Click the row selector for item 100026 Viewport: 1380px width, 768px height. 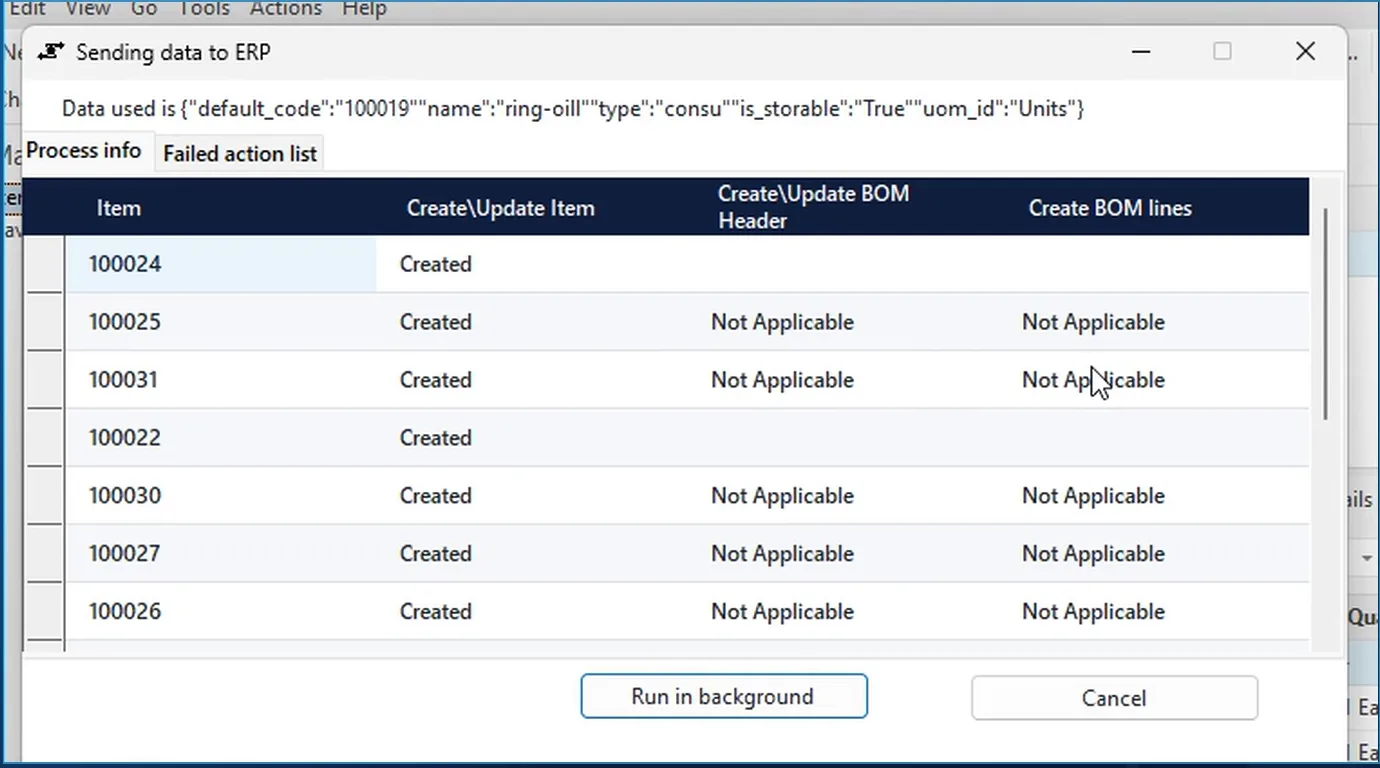pos(44,612)
